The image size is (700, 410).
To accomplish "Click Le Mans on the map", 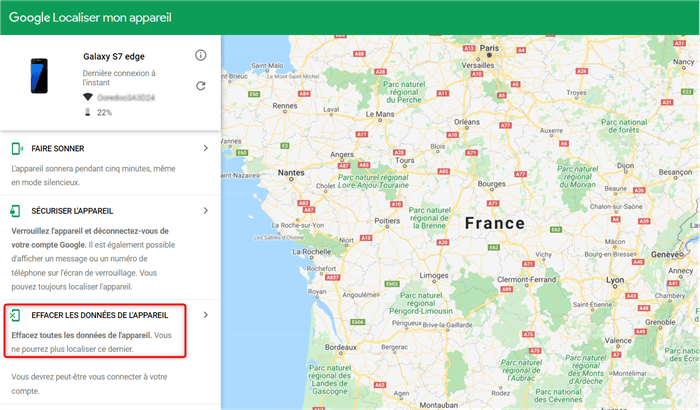I will (x=380, y=114).
